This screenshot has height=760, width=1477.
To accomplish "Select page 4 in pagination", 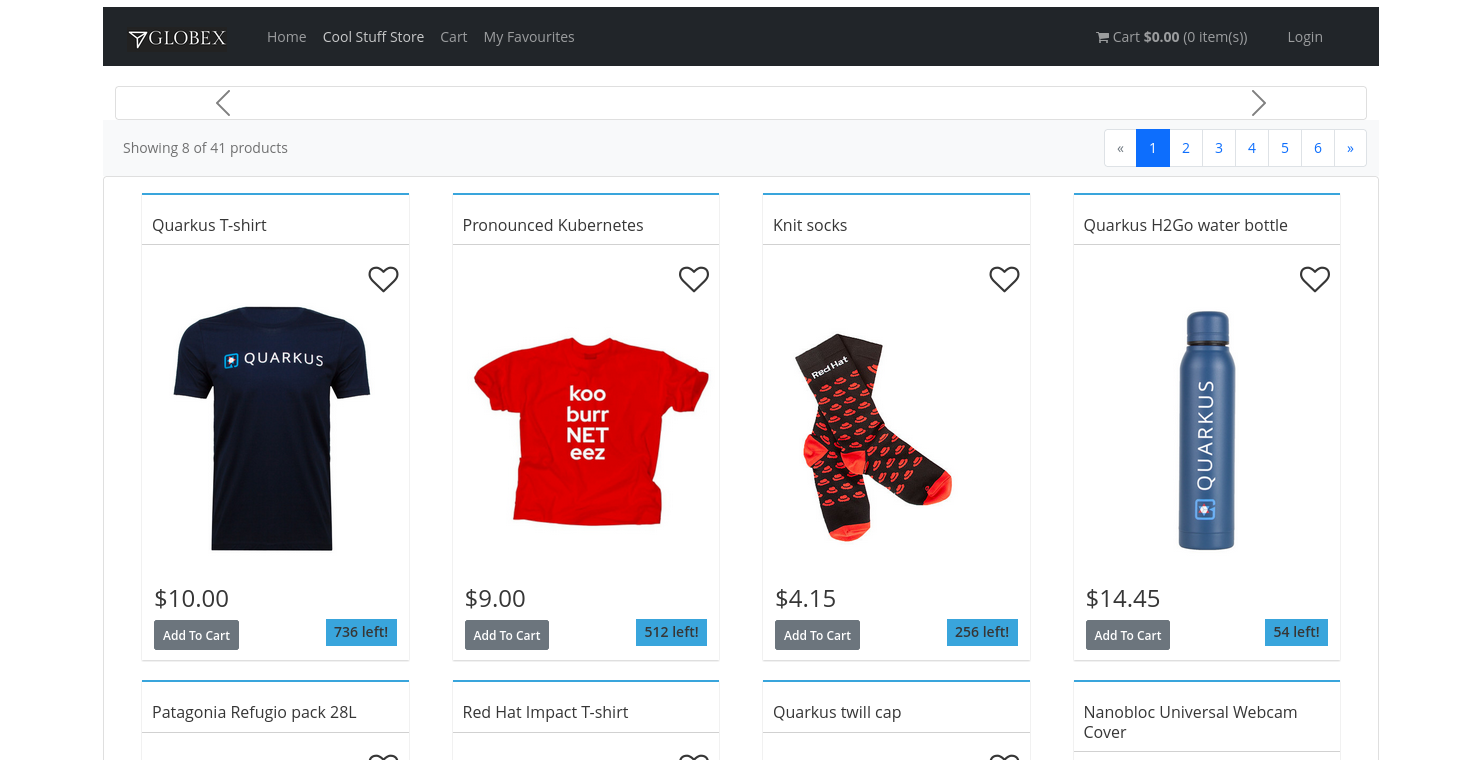I will coord(1252,148).
